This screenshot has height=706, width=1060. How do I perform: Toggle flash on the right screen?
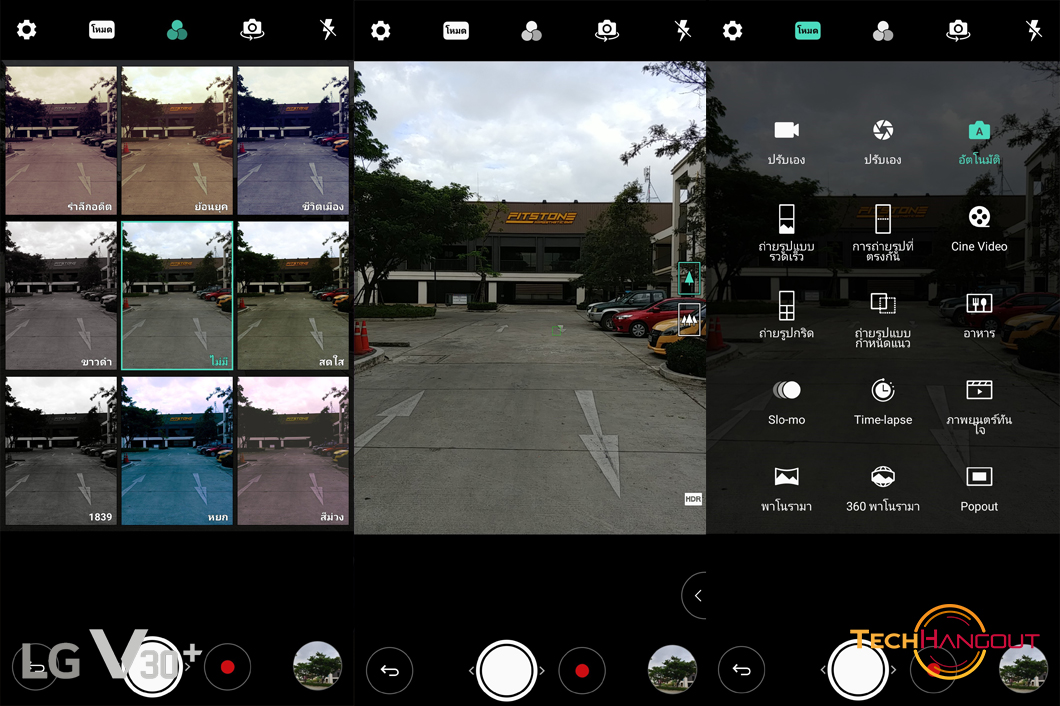tap(1034, 30)
